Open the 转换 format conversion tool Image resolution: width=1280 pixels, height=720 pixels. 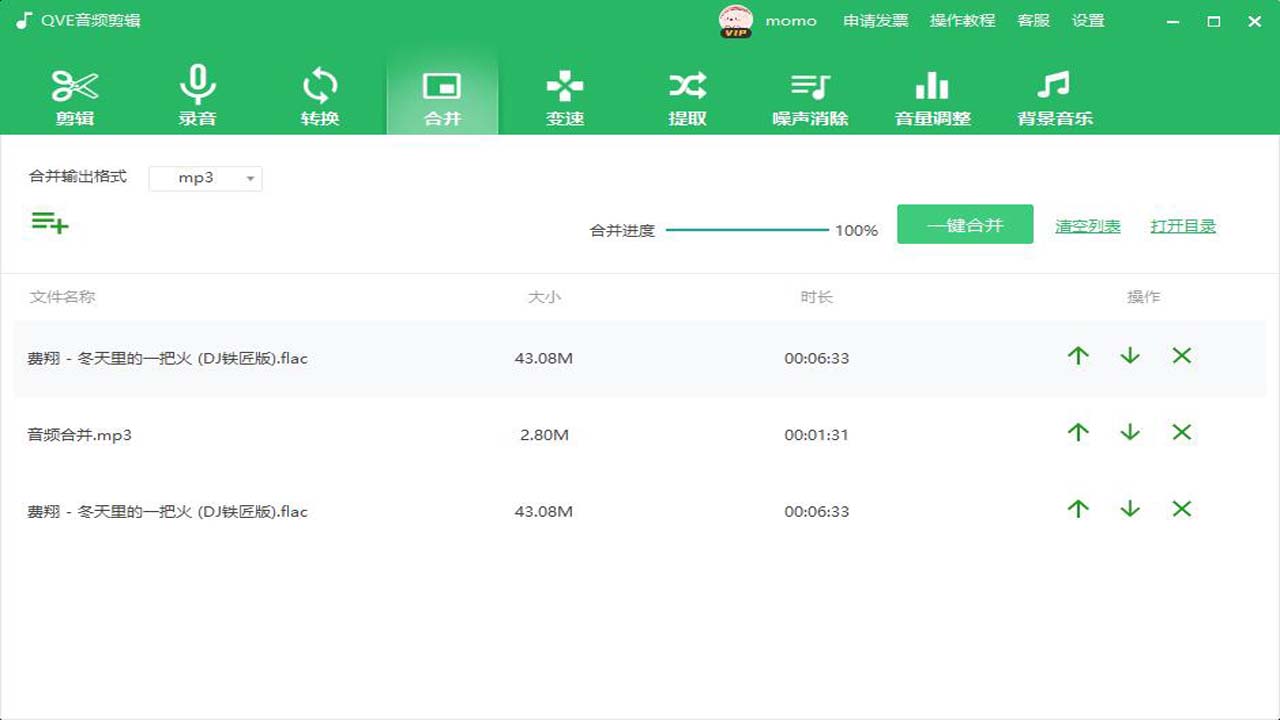[x=320, y=97]
